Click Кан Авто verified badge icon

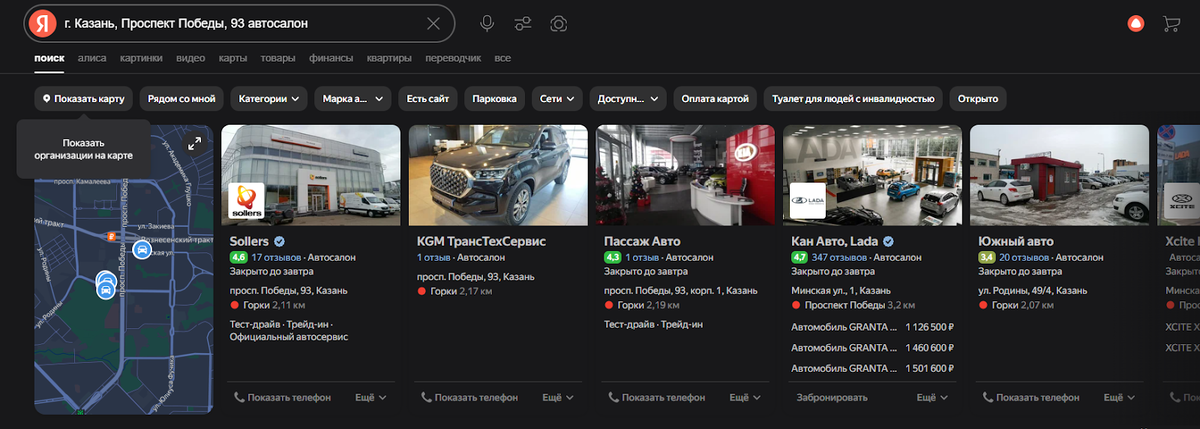tap(888, 242)
